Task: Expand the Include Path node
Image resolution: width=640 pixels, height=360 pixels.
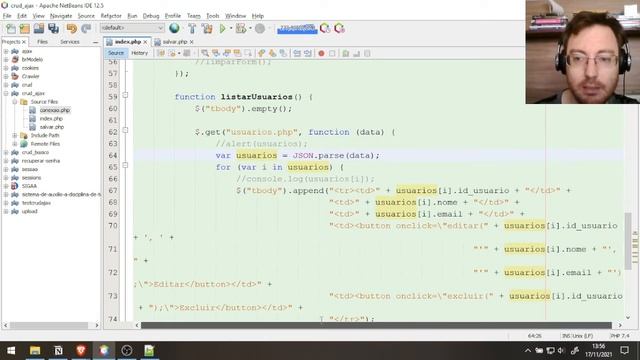Action: coord(14,135)
